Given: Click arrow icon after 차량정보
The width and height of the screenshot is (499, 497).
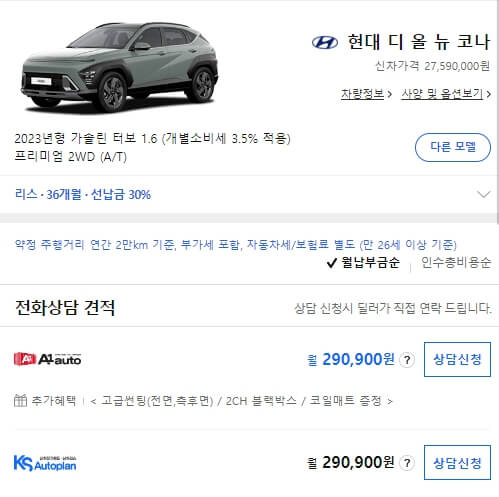Looking at the screenshot, I should pos(389,95).
